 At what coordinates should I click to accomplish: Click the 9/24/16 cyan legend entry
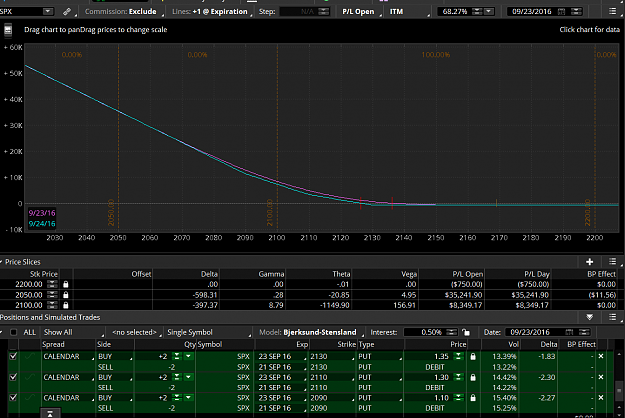(x=42, y=224)
